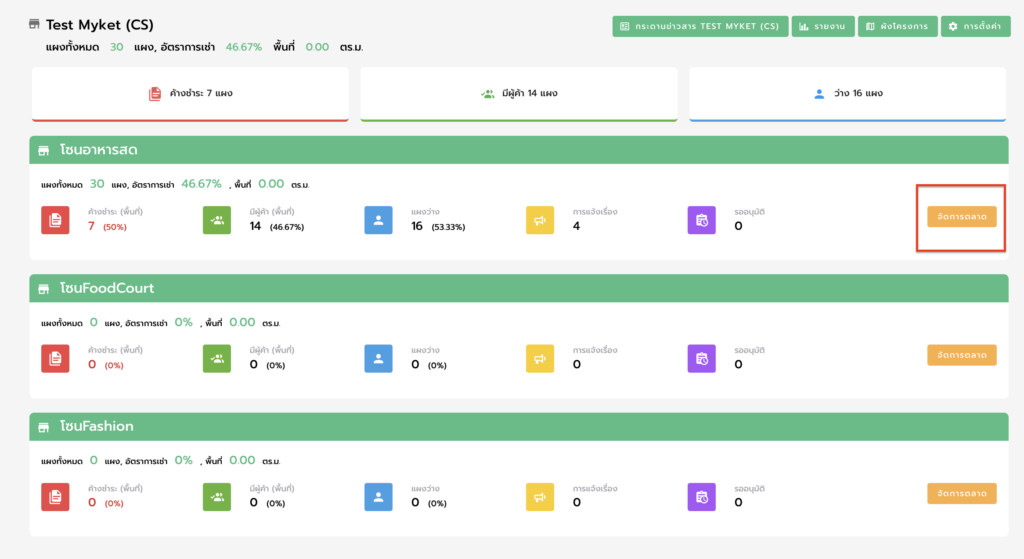Screen dimensions: 1024x559
Task: Click จัดการตลาด for โซนFoodCourt
Action: coord(961,355)
